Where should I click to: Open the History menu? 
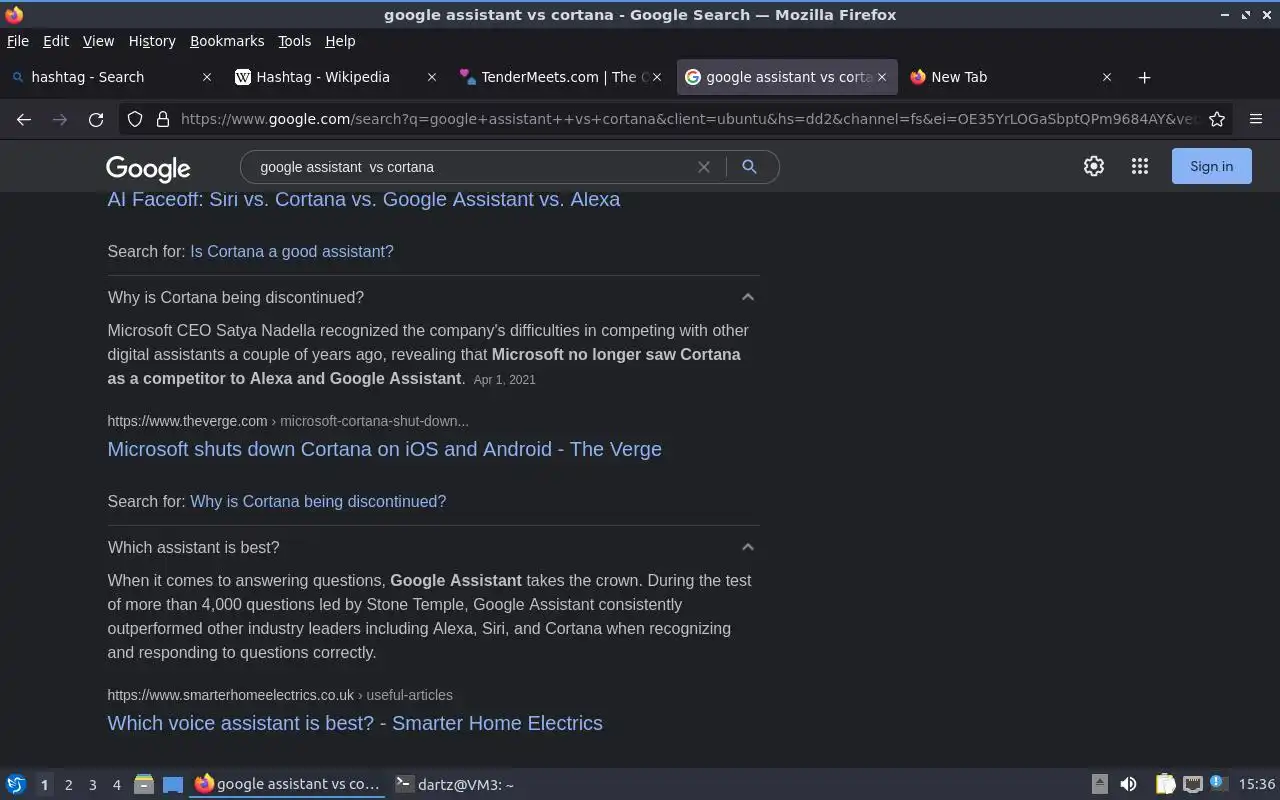[152, 41]
